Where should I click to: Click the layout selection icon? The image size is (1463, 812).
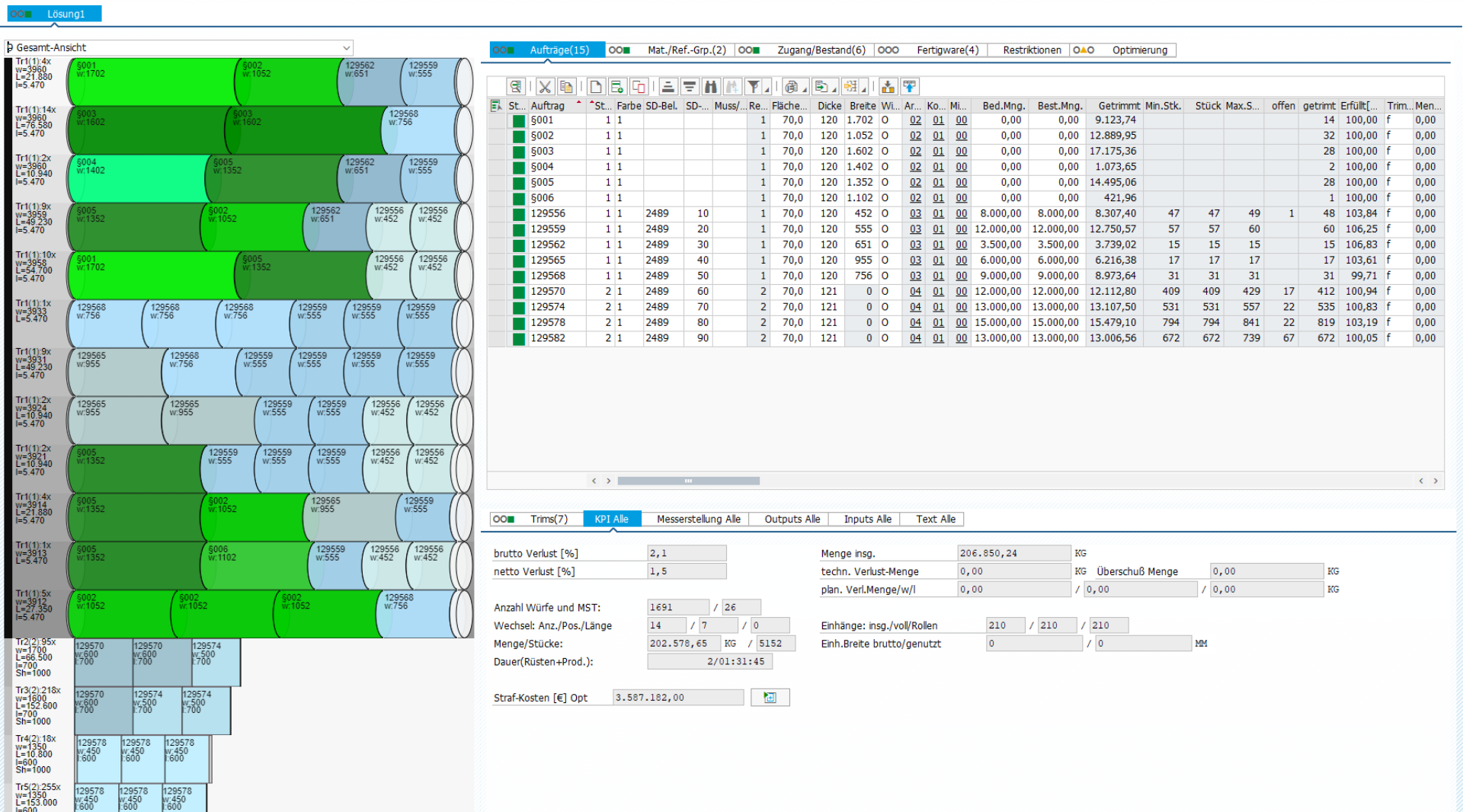coord(850,87)
